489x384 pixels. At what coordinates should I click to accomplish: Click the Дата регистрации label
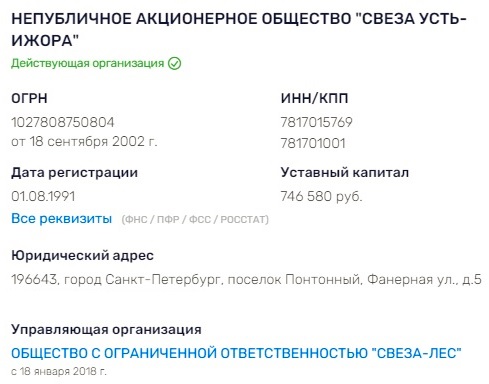tap(75, 173)
